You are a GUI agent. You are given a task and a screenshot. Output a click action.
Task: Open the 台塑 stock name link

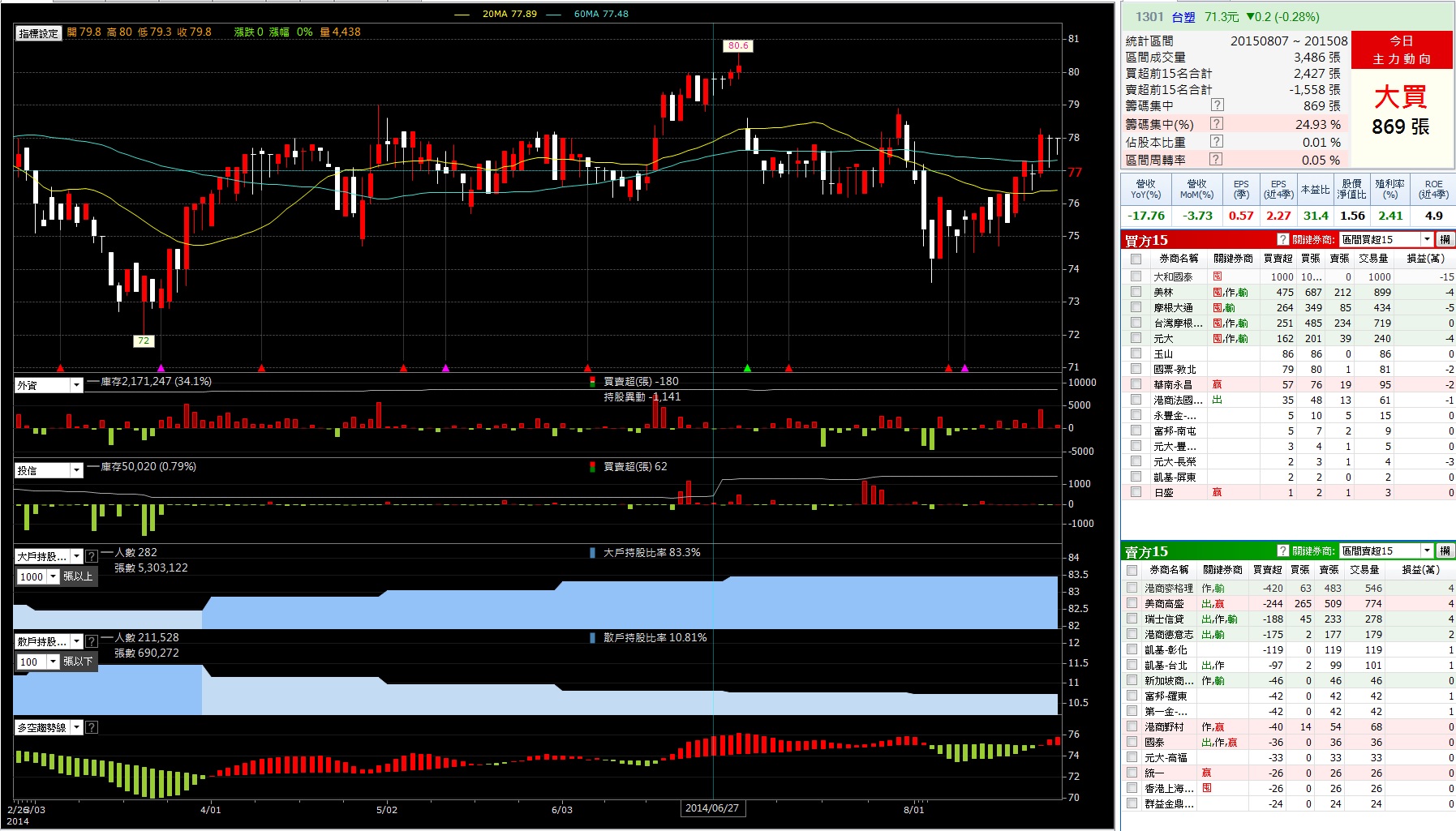(x=1183, y=17)
